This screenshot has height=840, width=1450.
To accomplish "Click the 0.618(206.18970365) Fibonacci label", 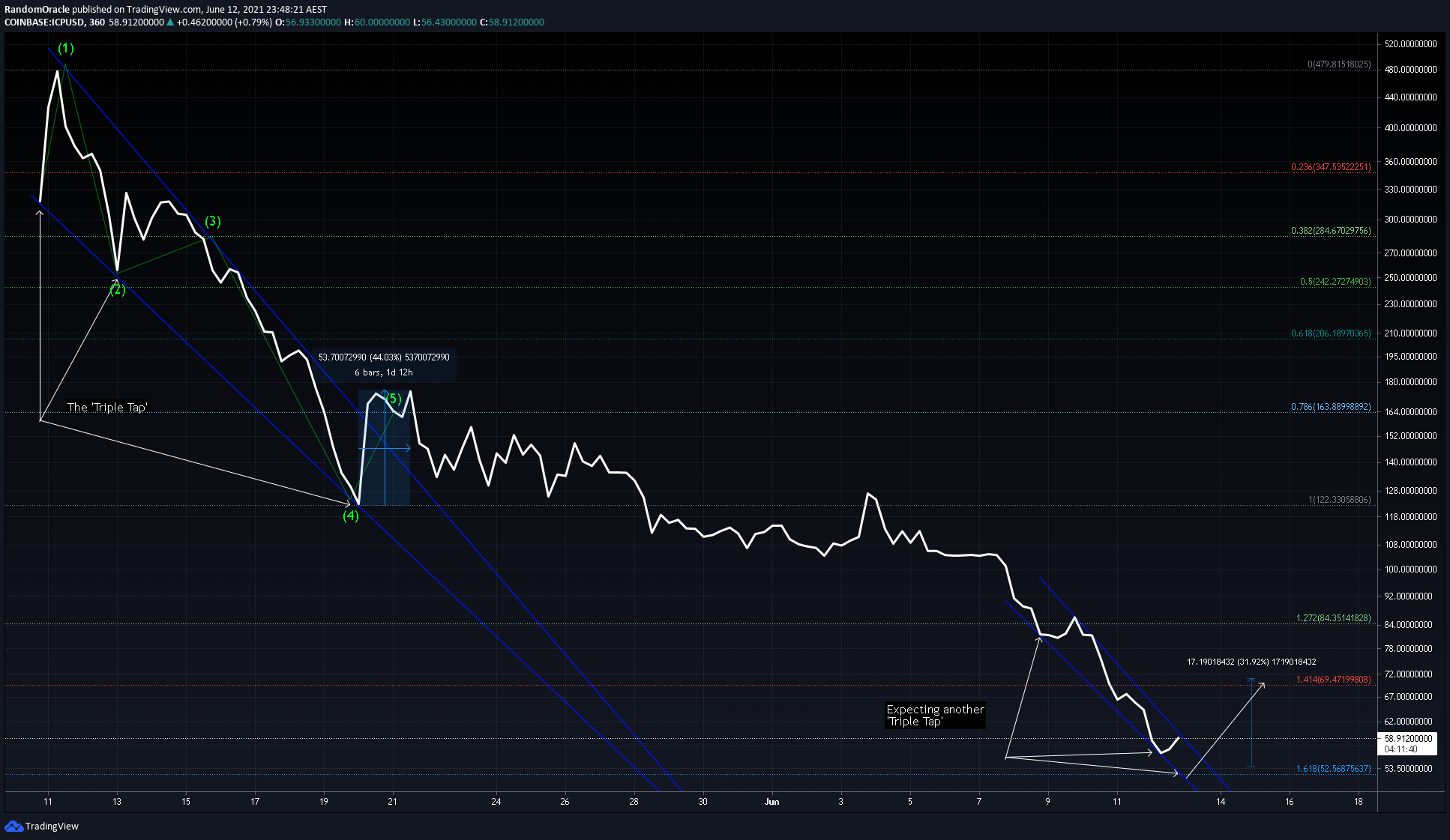I will [x=1331, y=333].
